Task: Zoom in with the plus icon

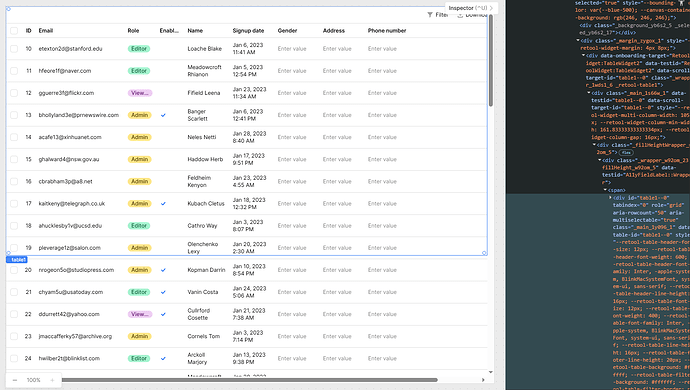Action: pos(52,380)
